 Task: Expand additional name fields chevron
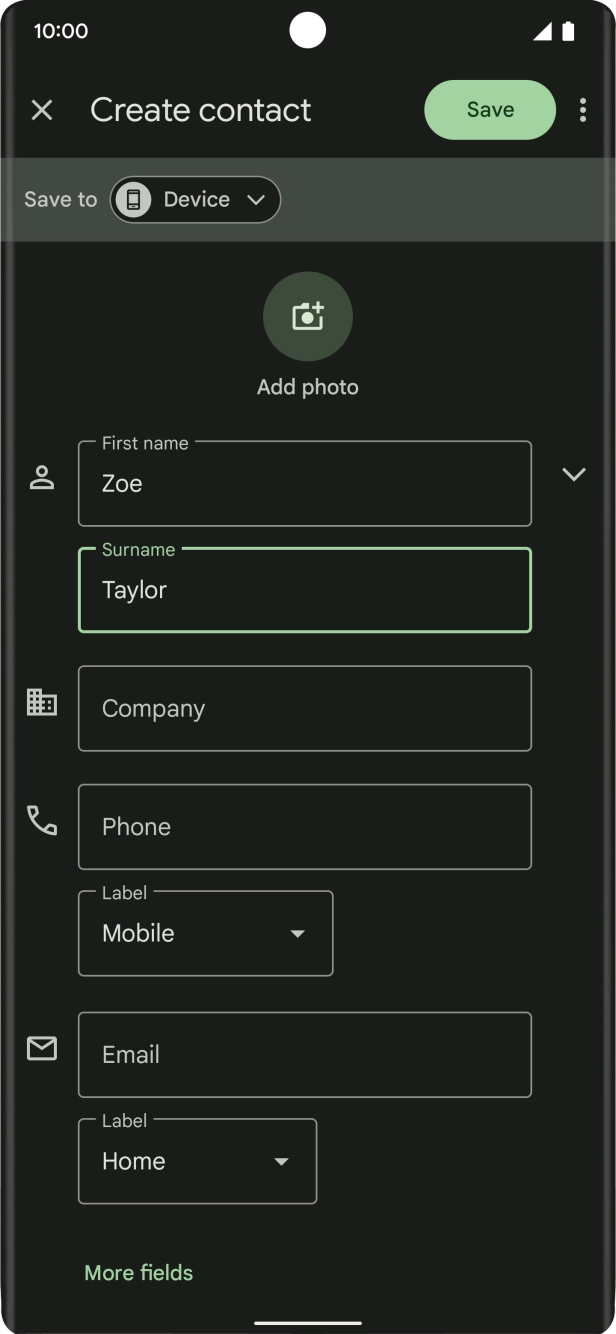point(574,474)
